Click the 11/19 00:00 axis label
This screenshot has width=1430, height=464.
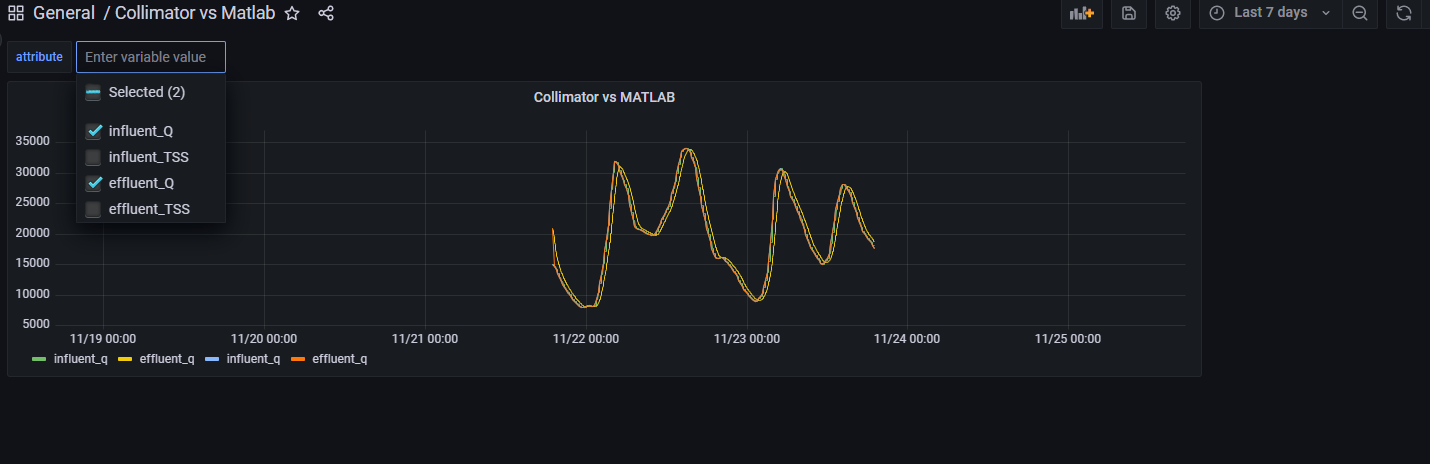pos(103,339)
